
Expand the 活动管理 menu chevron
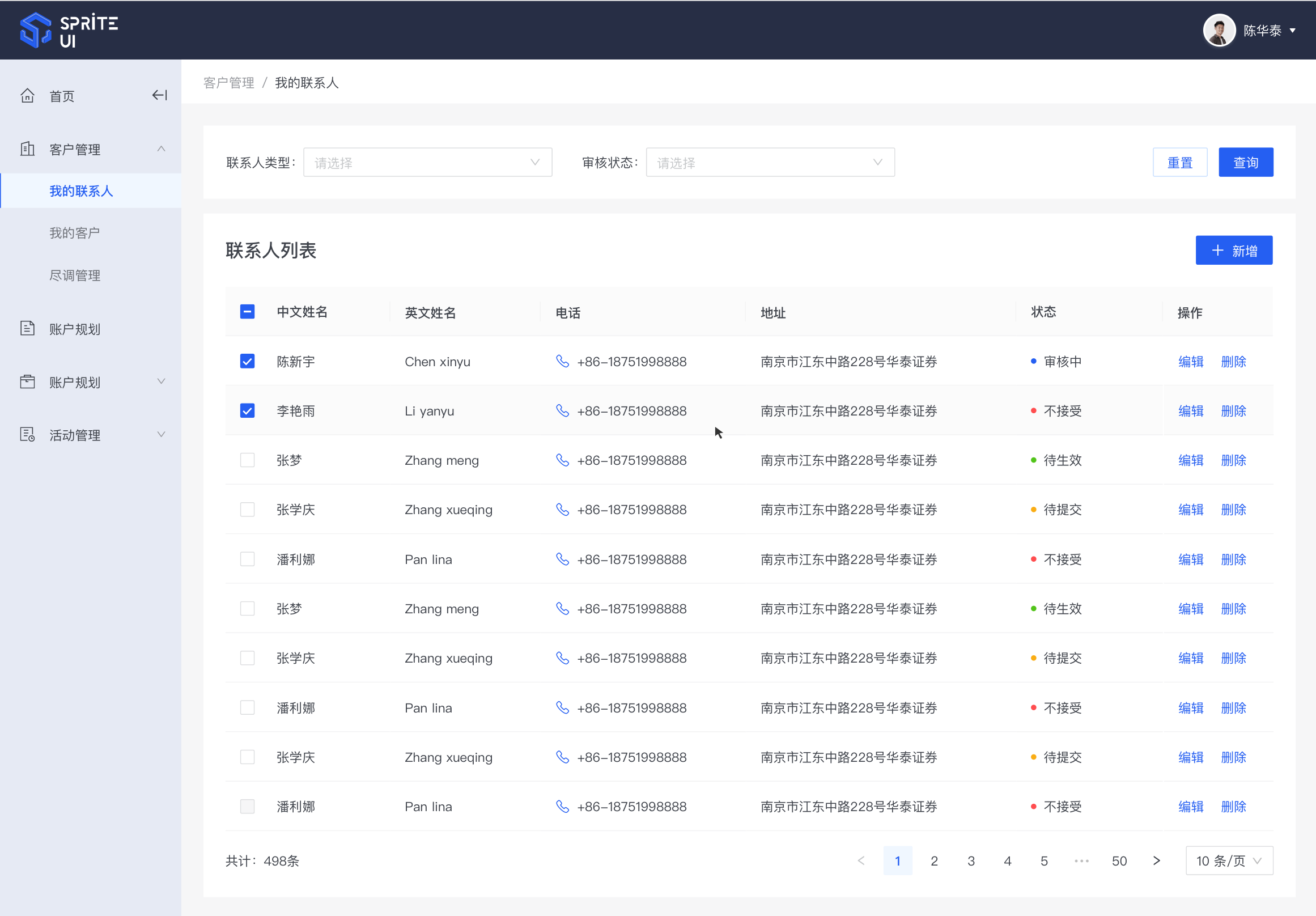(x=161, y=435)
